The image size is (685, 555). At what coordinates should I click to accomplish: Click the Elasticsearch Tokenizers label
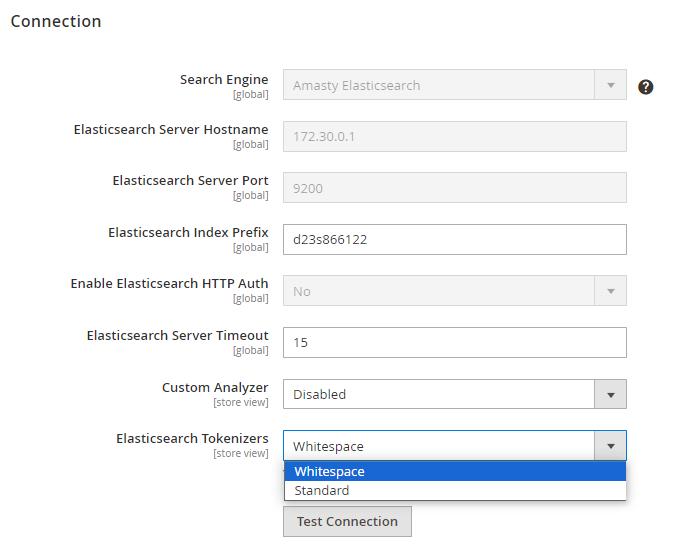pyautogui.click(x=192, y=438)
